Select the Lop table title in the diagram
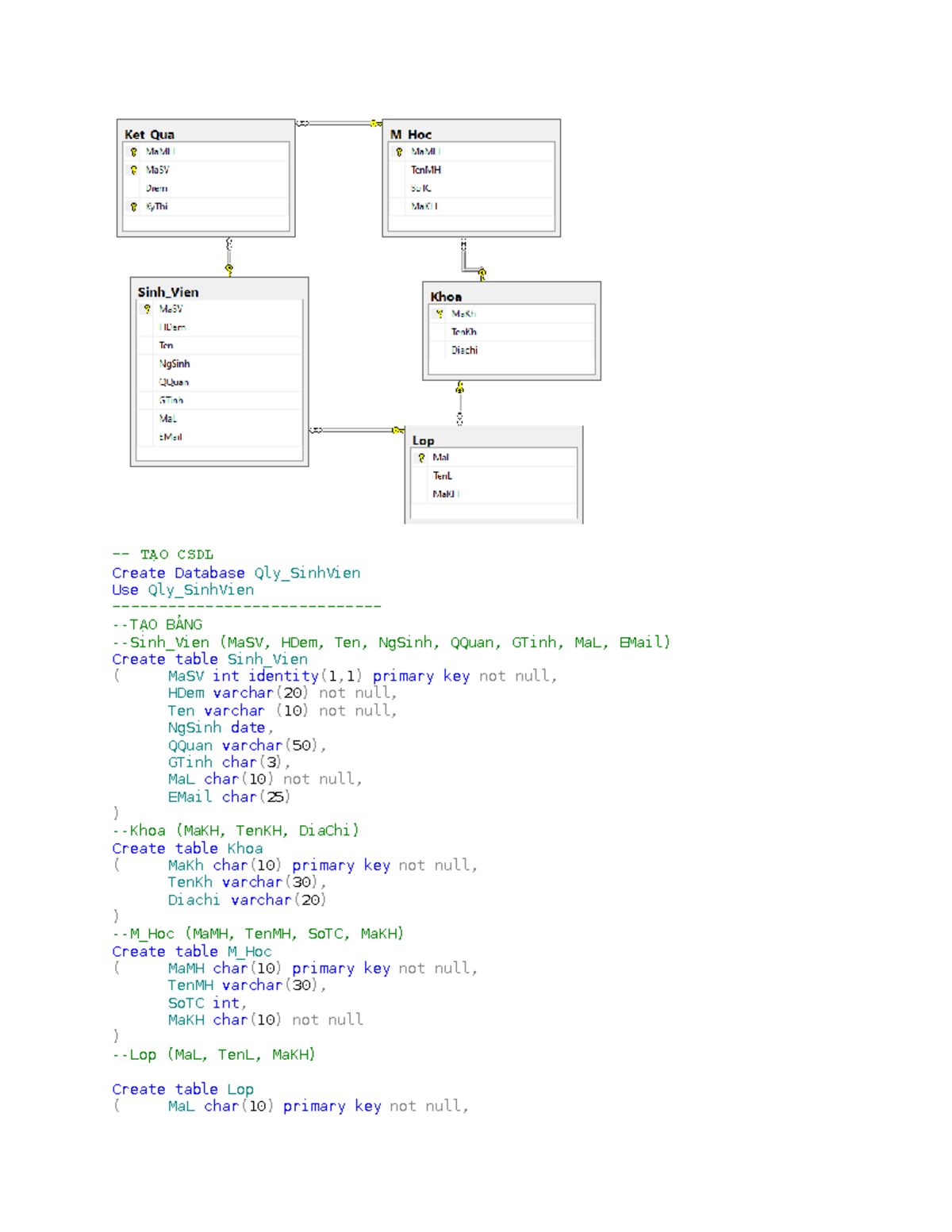Viewport: 952px width, 1232px height. [x=423, y=440]
